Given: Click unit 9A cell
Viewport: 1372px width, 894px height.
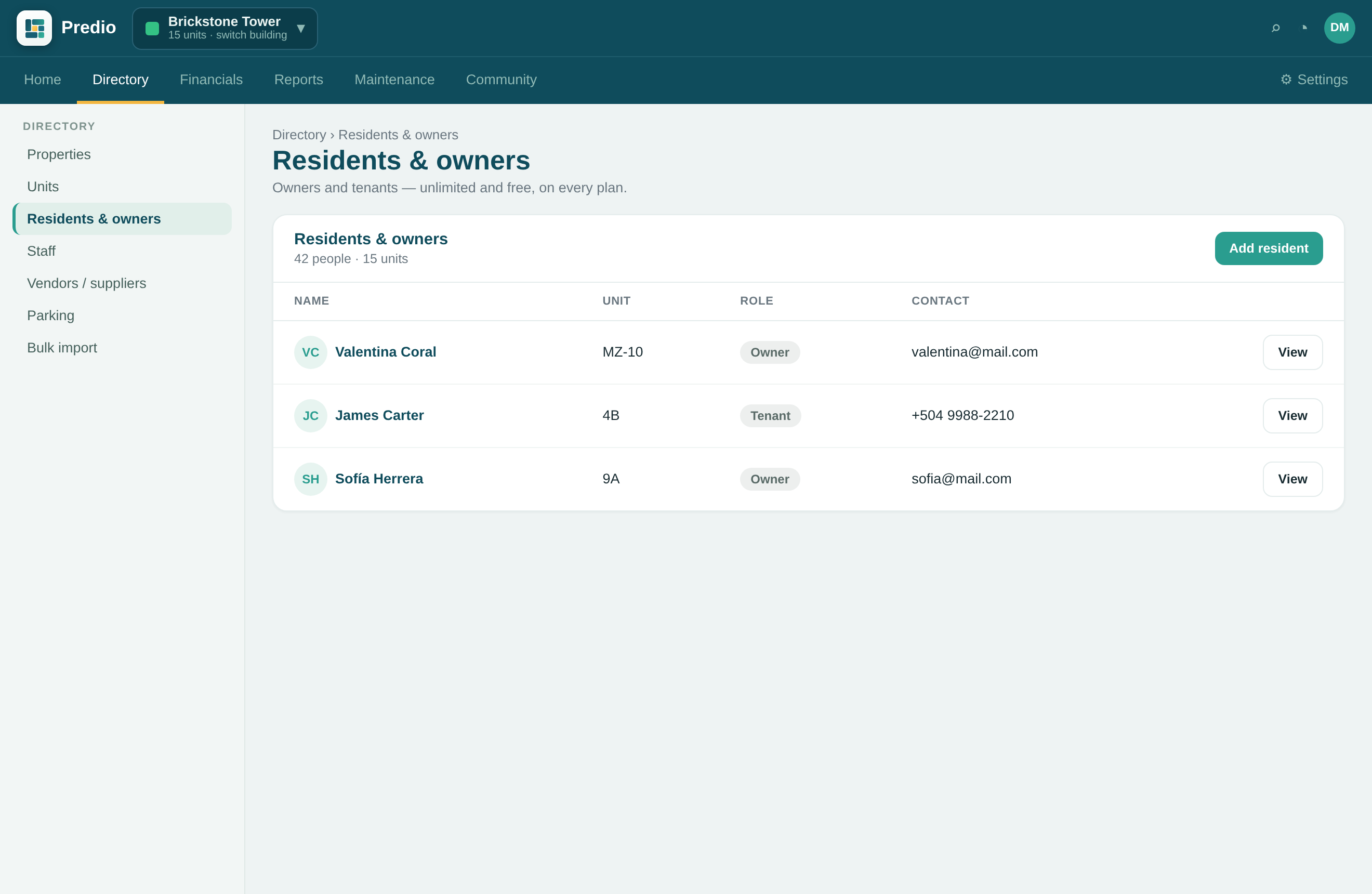Looking at the screenshot, I should click(x=611, y=479).
